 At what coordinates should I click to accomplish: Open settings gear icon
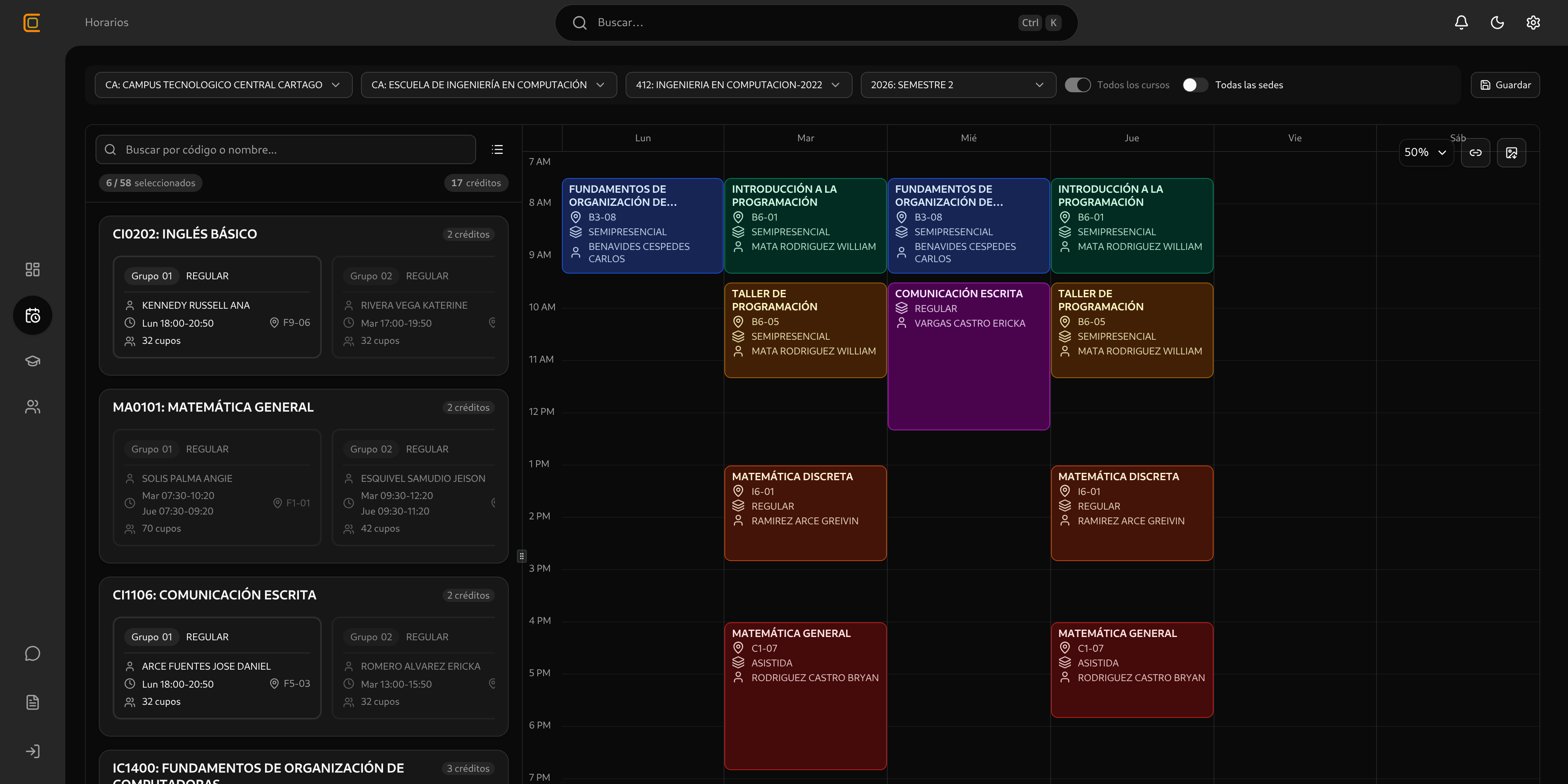click(1533, 22)
